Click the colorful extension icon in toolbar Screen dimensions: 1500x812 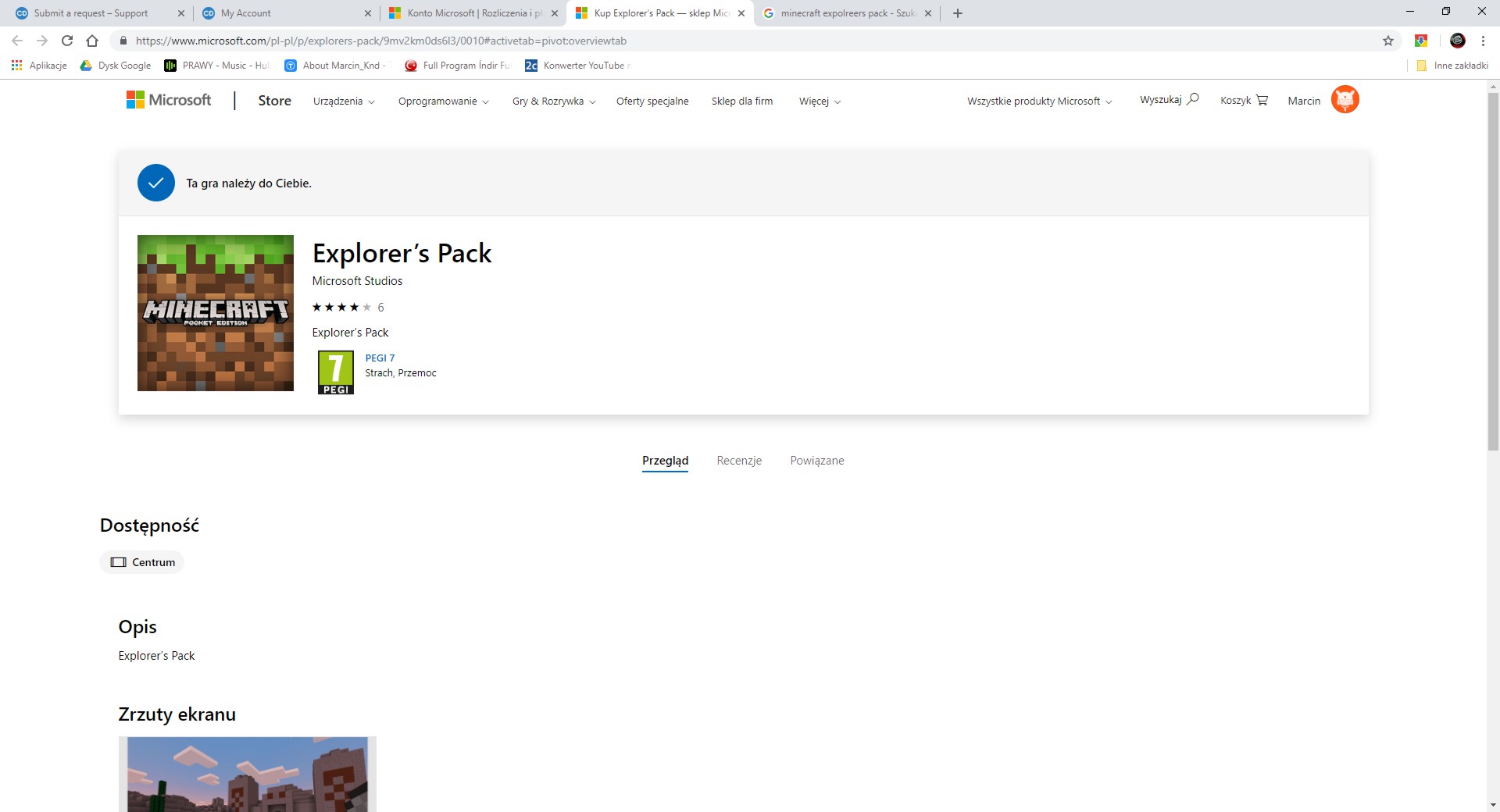tap(1421, 41)
